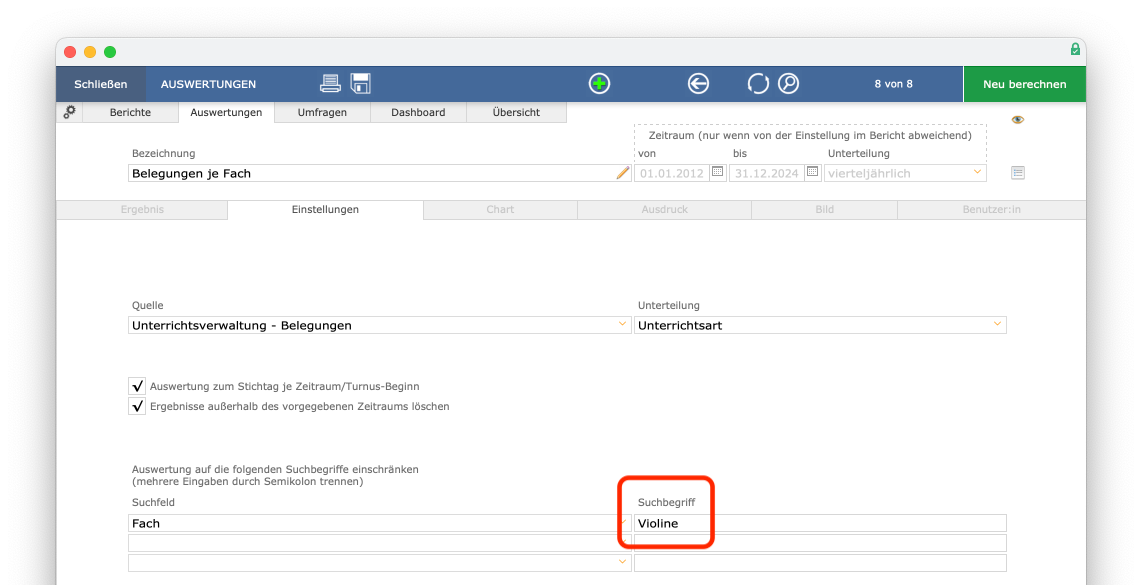Switch to the Berichte tab
1142x585 pixels.
(x=130, y=112)
